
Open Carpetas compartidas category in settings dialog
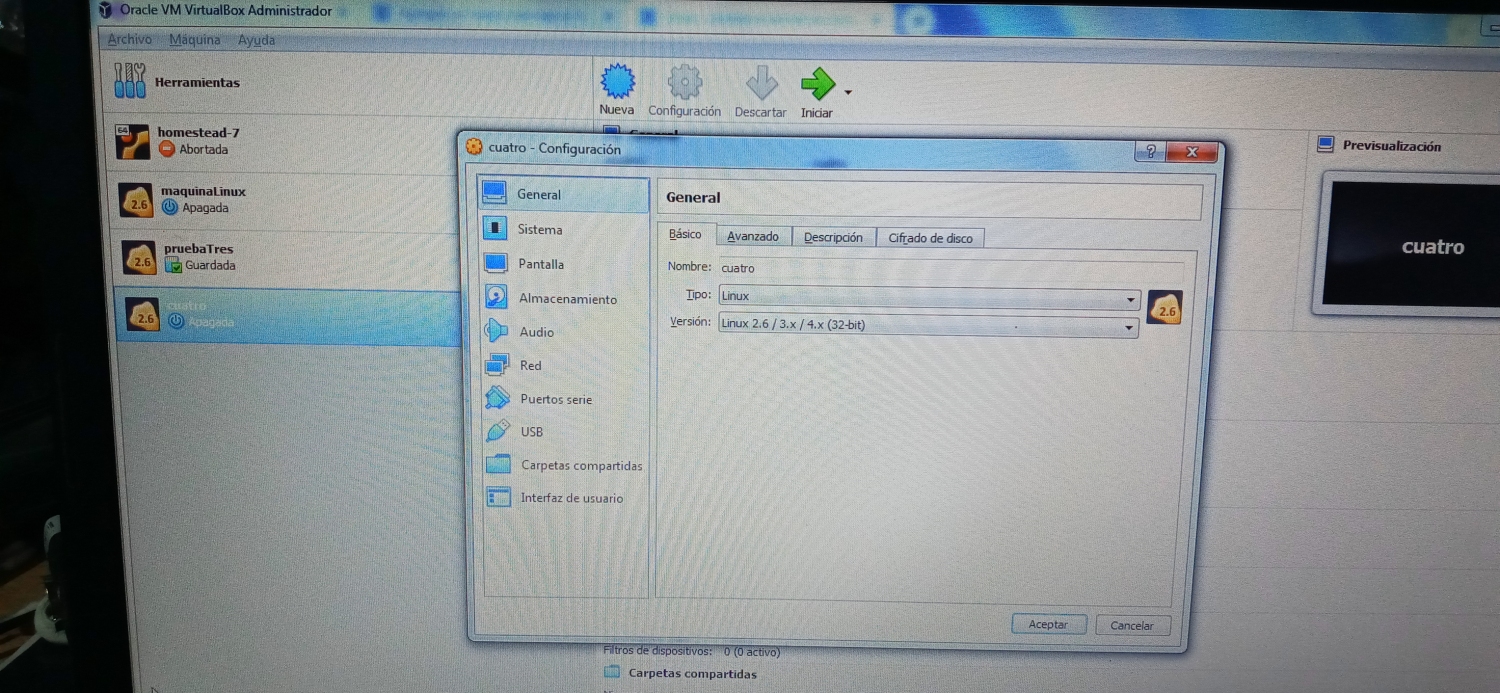(565, 465)
